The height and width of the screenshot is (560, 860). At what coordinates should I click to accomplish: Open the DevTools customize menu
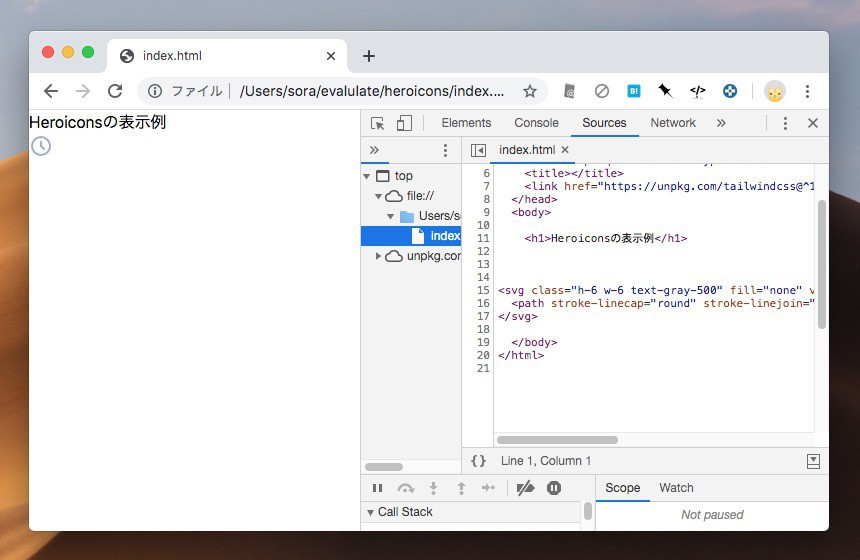[x=785, y=123]
